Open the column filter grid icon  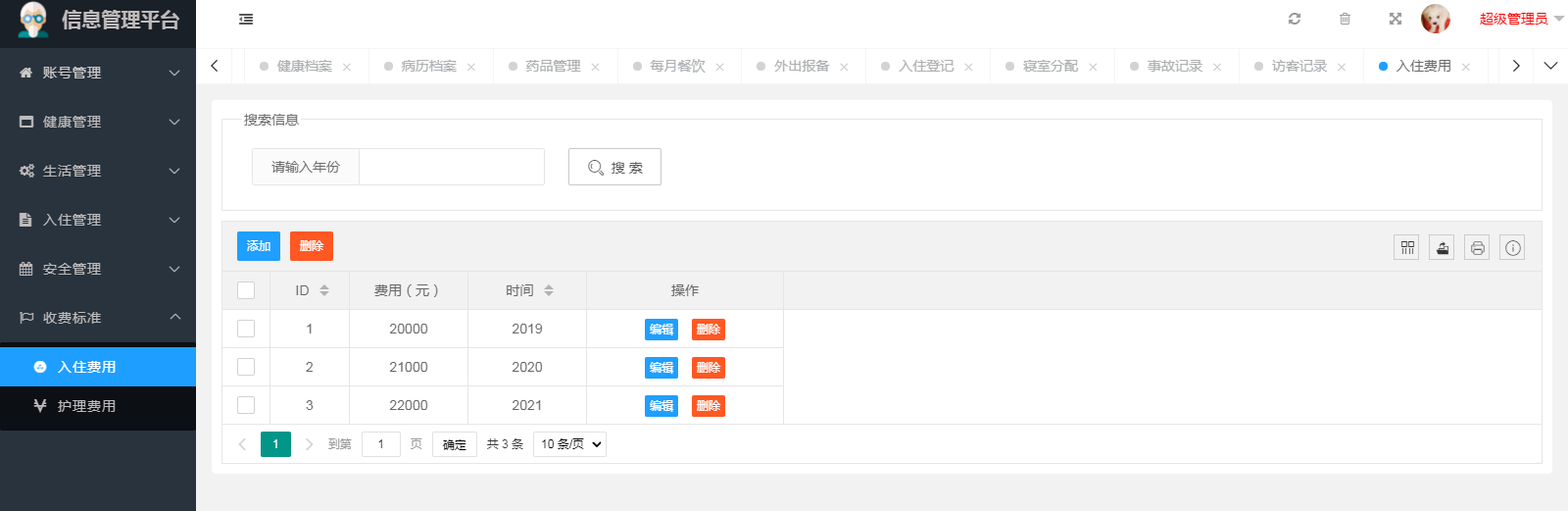[x=1407, y=247]
